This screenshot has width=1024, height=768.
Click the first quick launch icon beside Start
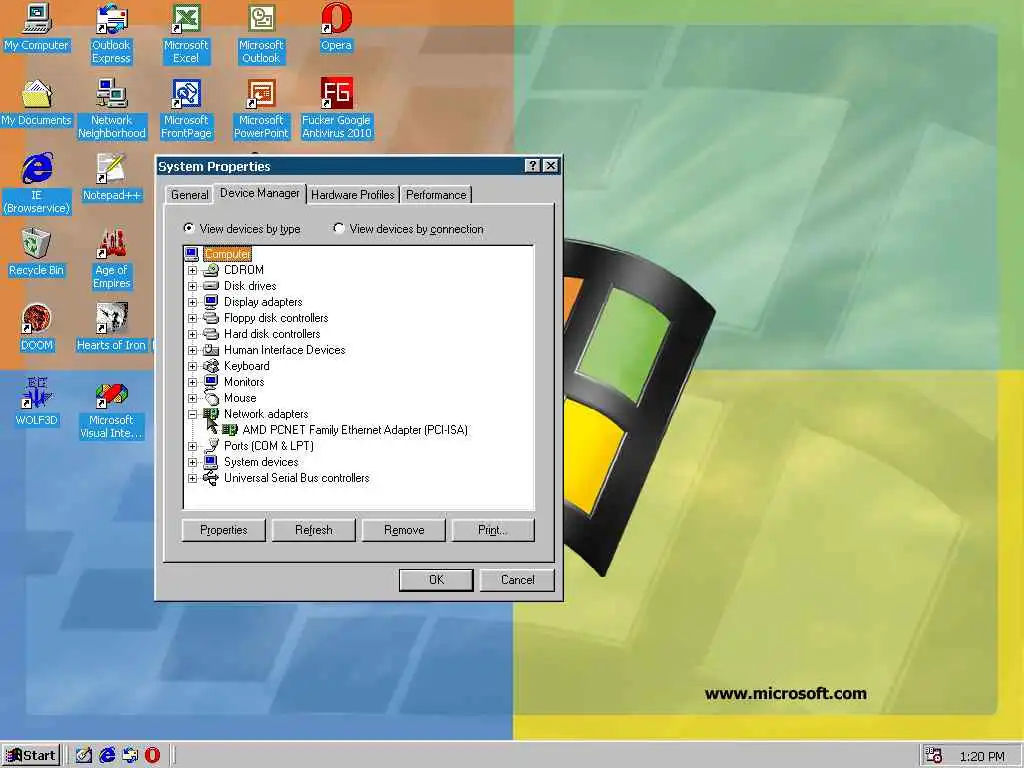(x=84, y=755)
